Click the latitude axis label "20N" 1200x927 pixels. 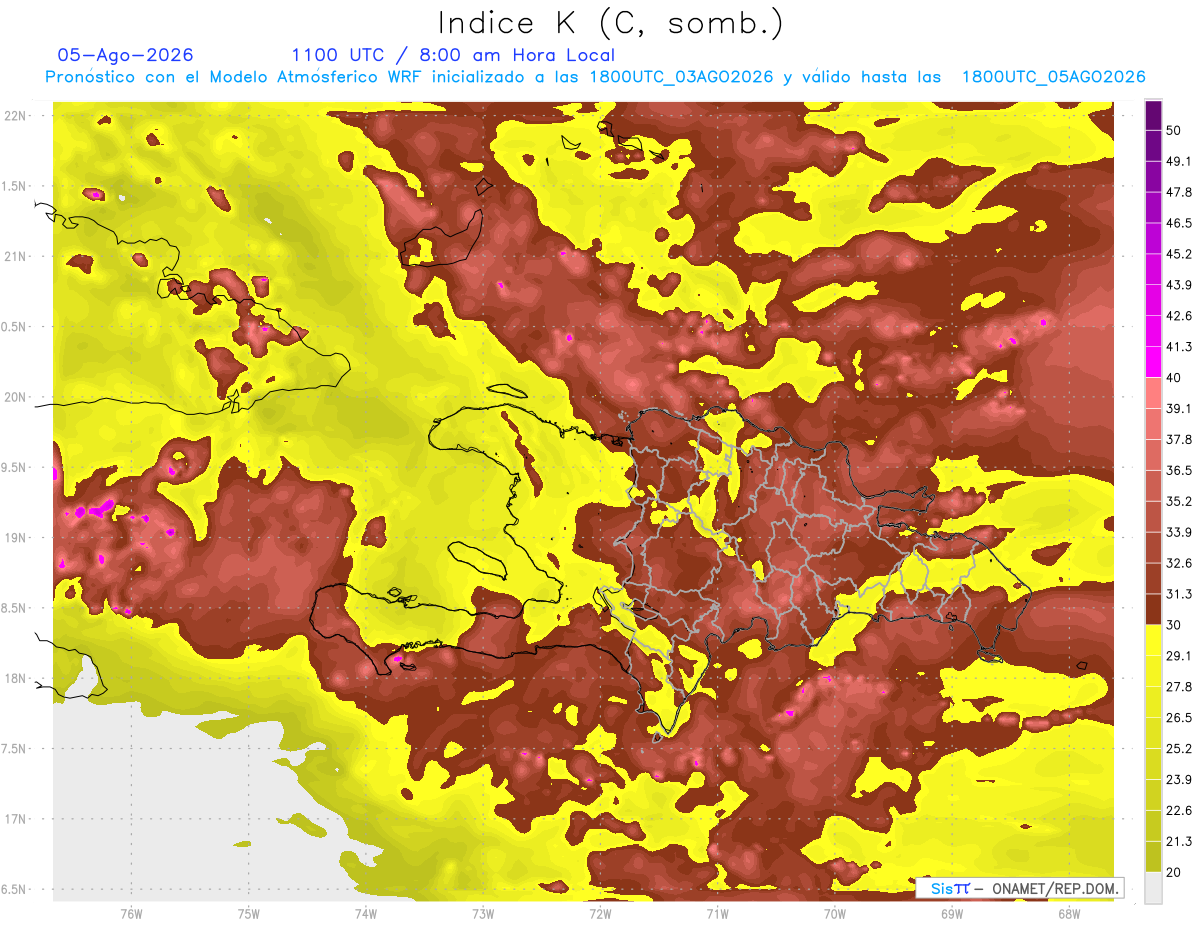17,397
